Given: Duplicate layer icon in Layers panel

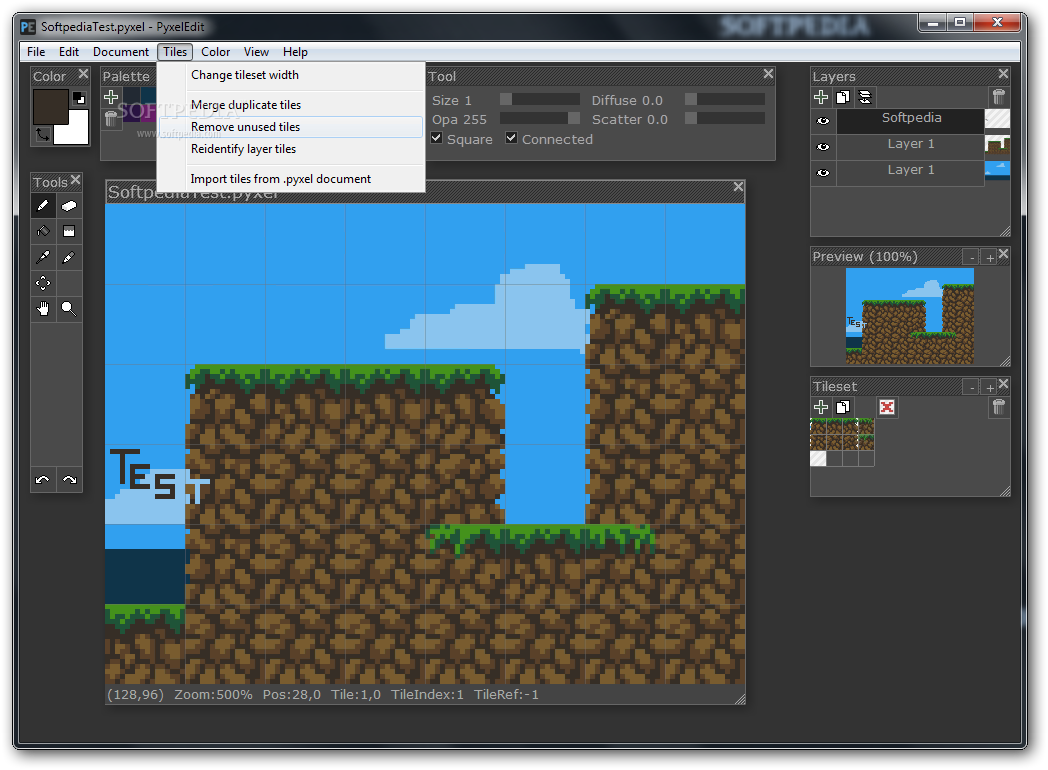Looking at the screenshot, I should 843,98.
